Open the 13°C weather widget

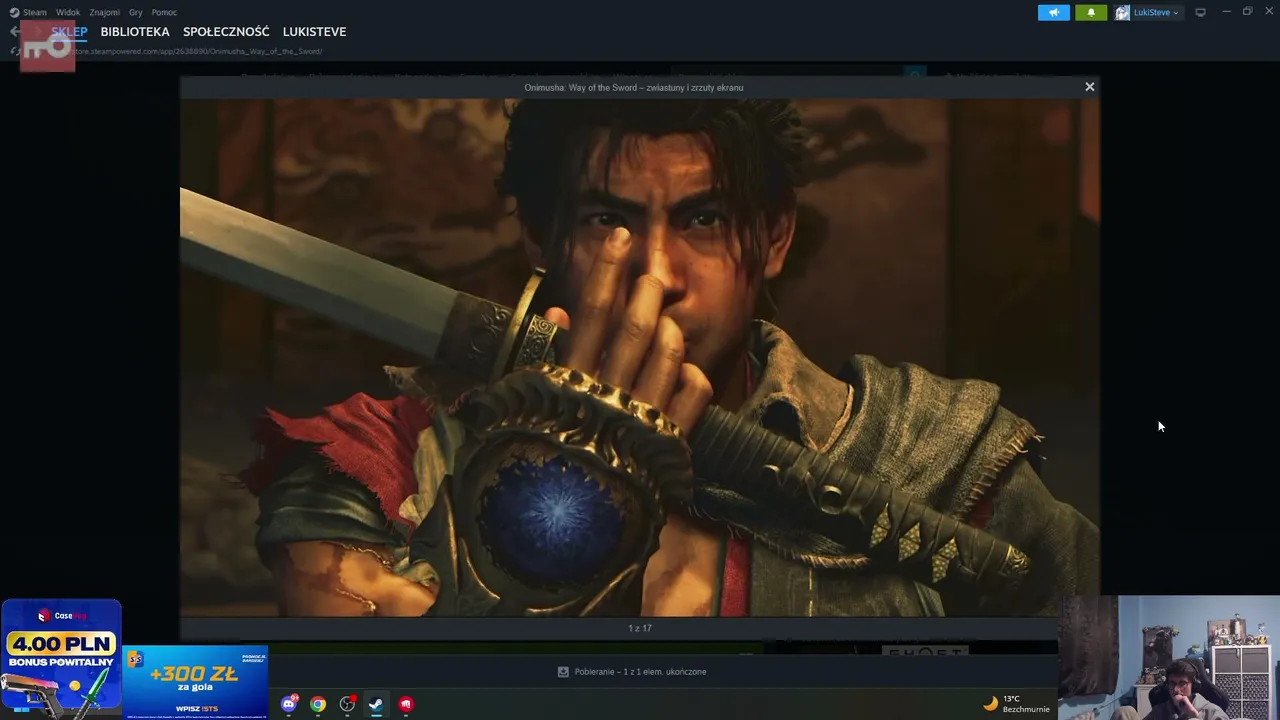[1017, 704]
